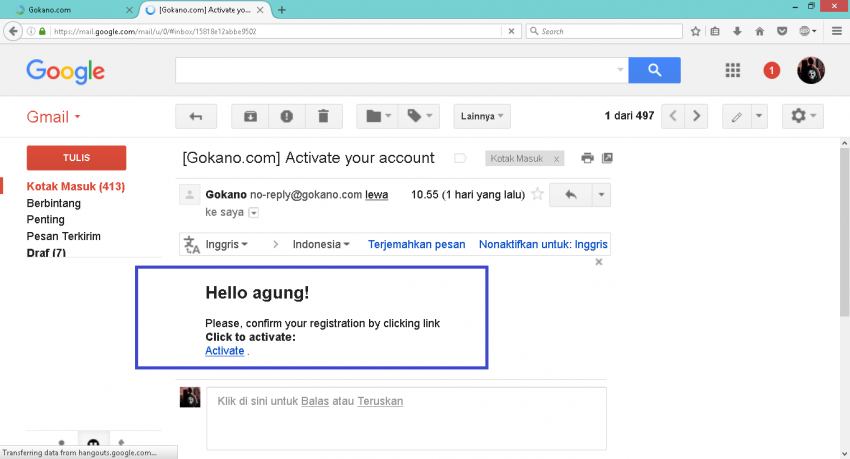Expand input tools dropdown arrow
Screen dimensions: 850x459
(759, 116)
